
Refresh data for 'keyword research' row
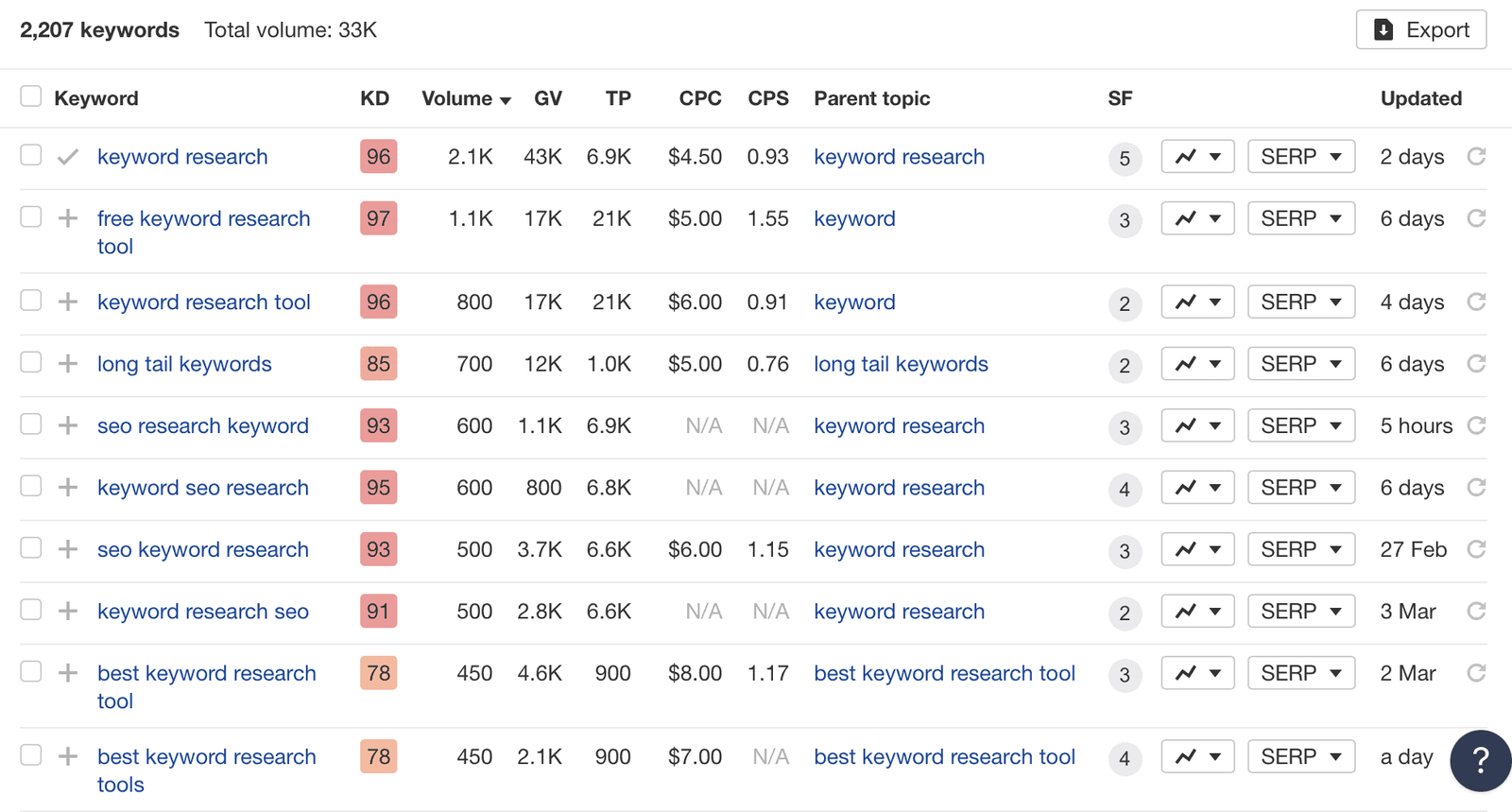pyautogui.click(x=1476, y=156)
